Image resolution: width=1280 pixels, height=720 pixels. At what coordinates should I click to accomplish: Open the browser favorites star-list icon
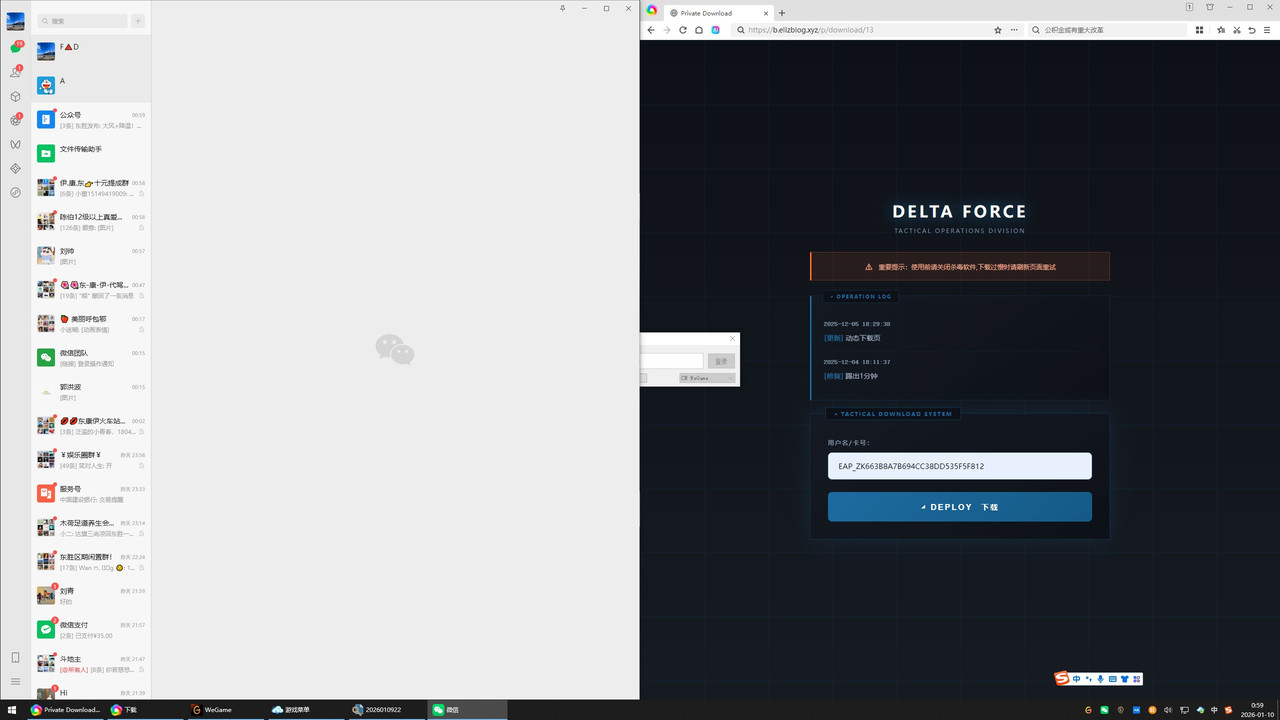[1221, 30]
